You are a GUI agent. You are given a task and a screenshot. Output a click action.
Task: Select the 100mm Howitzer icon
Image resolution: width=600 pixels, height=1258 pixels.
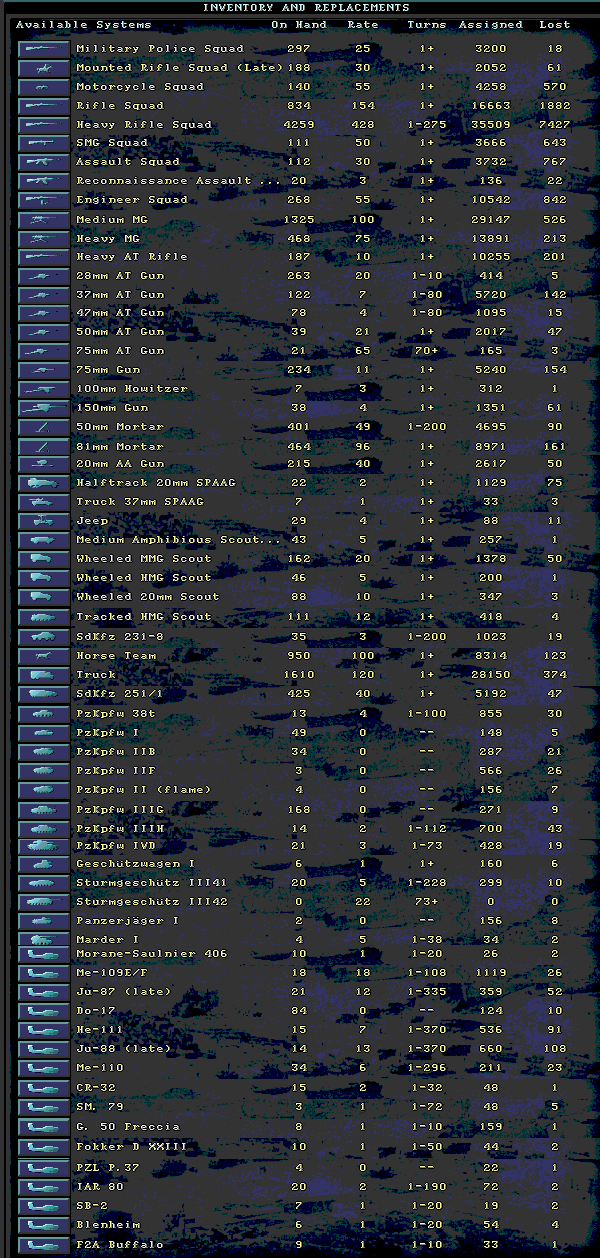coord(44,389)
